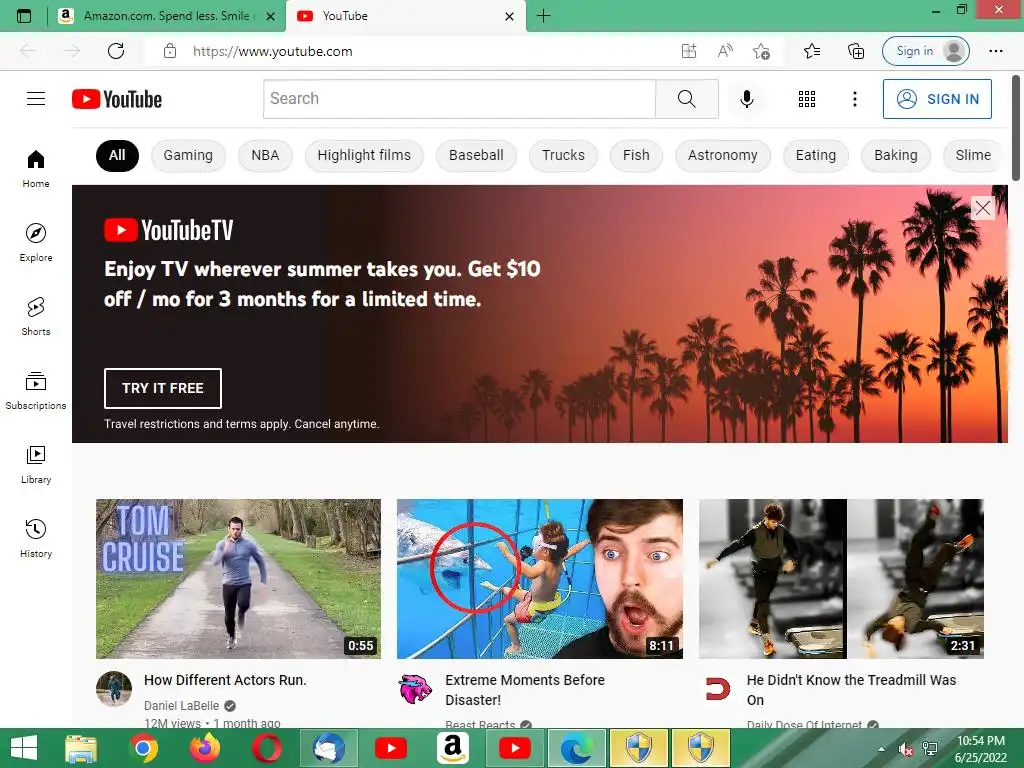Click the muted volume tray icon
The height and width of the screenshot is (768, 1024).
(906, 750)
